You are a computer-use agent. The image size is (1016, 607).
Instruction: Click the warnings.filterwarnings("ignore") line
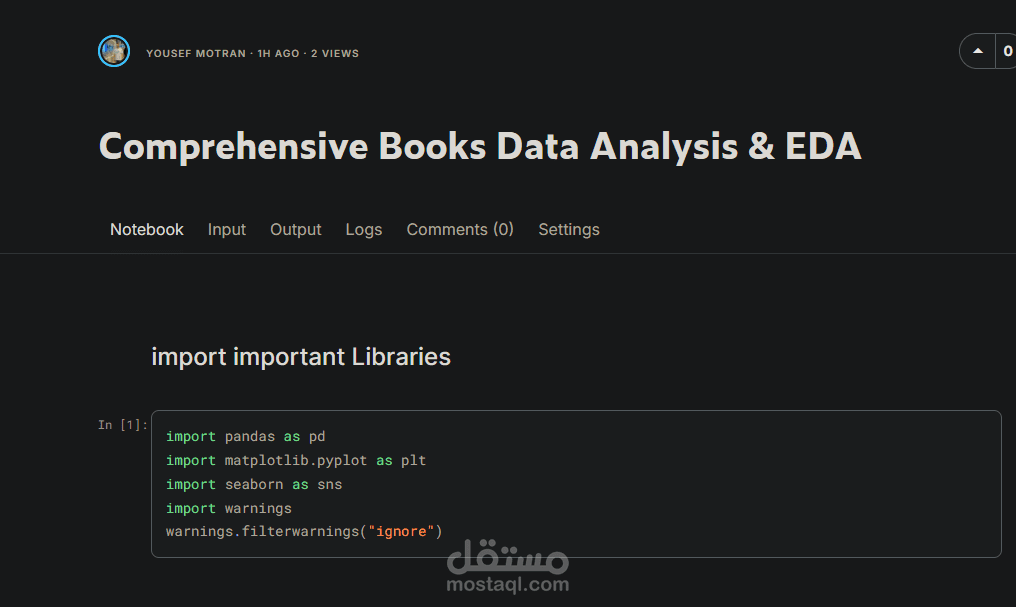coord(304,532)
